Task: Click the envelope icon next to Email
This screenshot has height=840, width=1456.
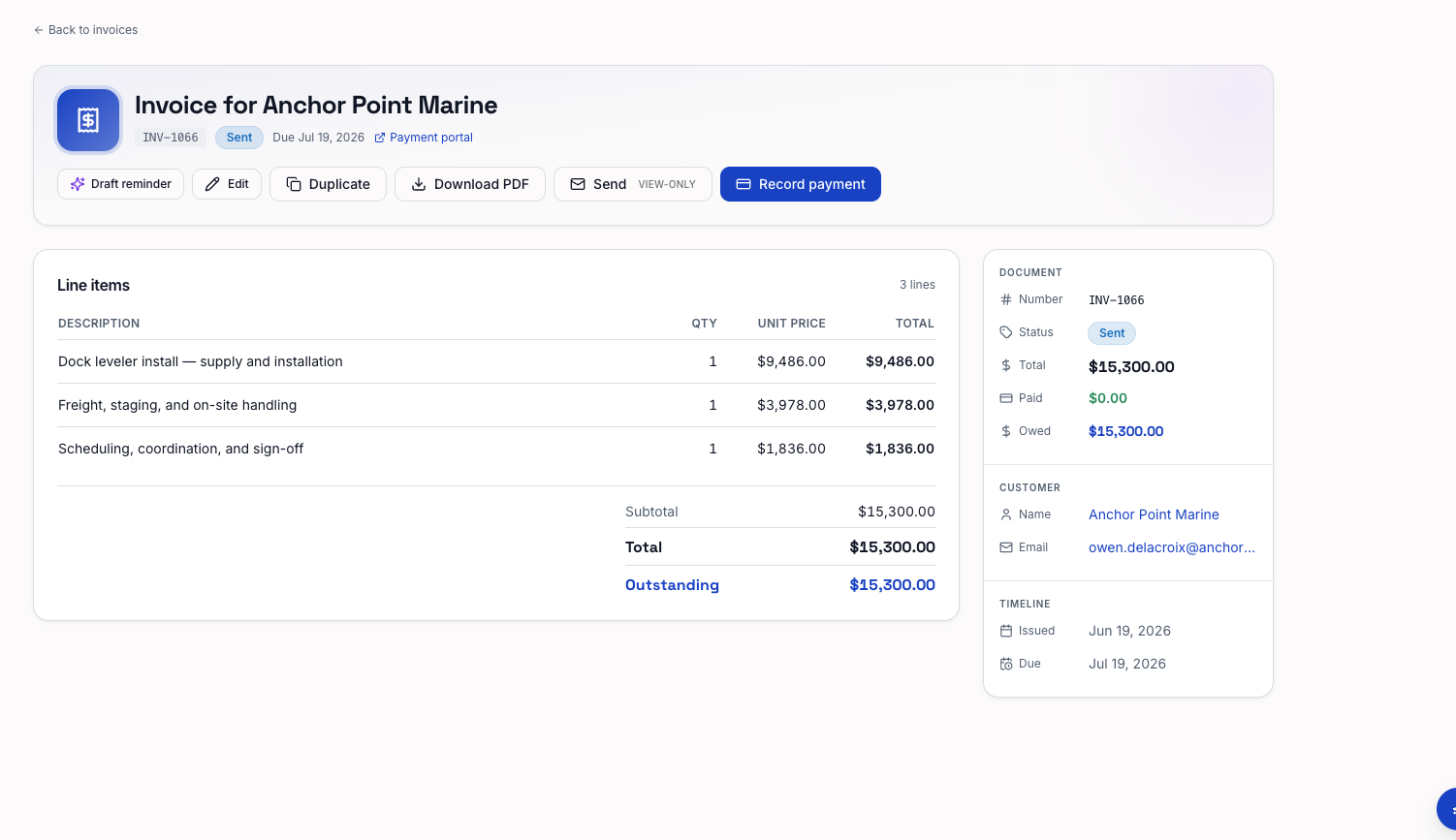Action: 1006,547
